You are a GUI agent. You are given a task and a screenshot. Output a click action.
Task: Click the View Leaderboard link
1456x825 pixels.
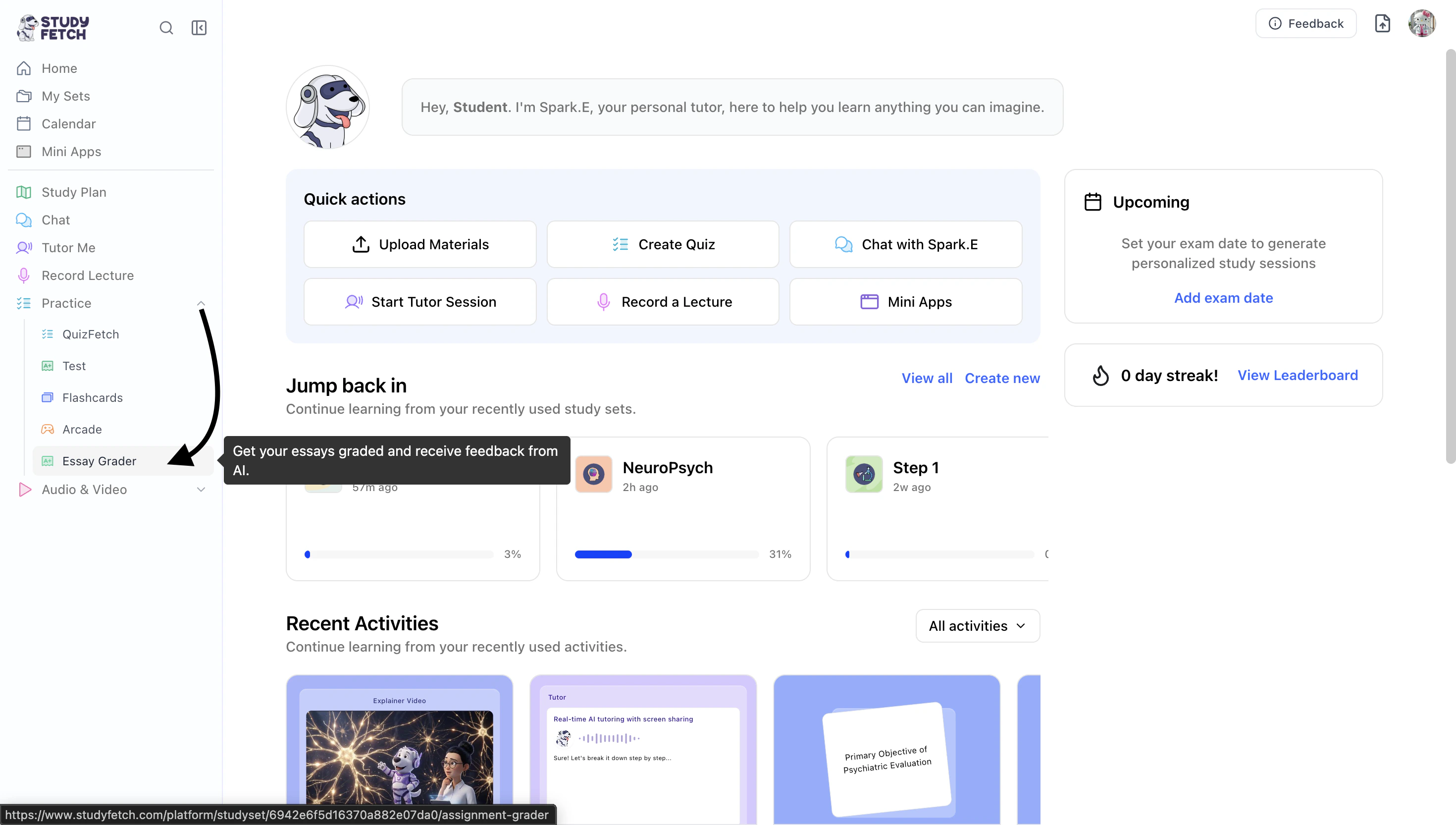pos(1298,375)
